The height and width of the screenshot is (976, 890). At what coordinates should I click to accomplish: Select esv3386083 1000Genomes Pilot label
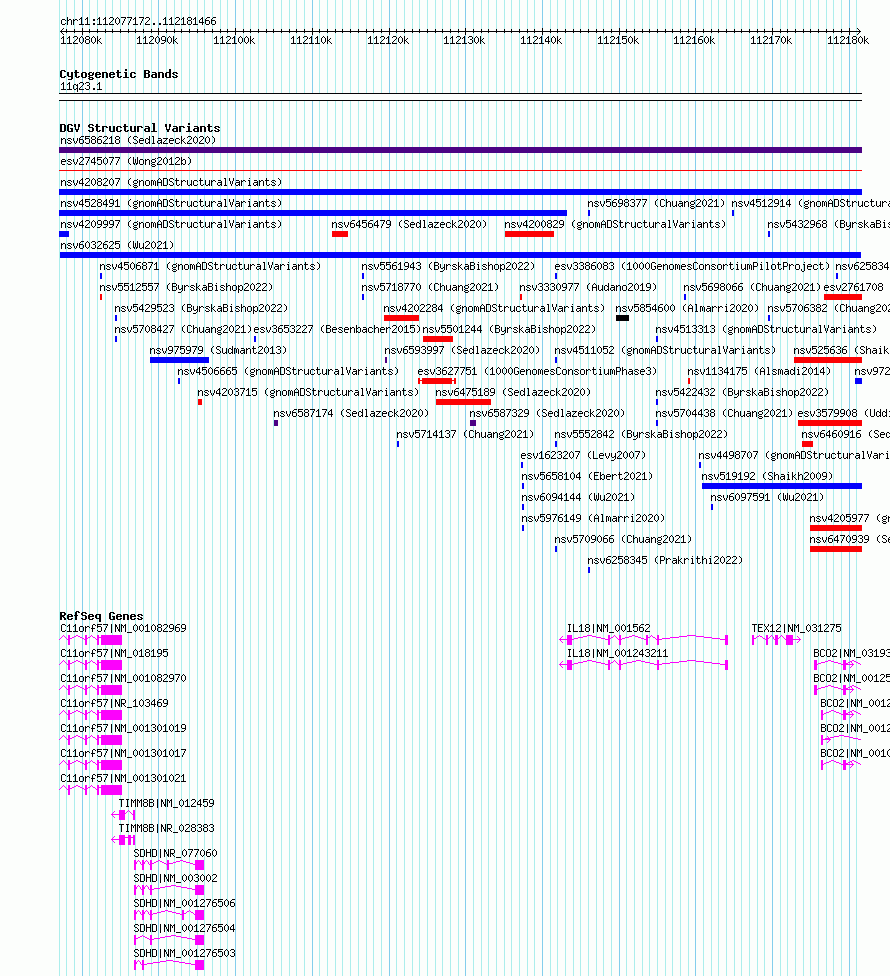[692, 266]
